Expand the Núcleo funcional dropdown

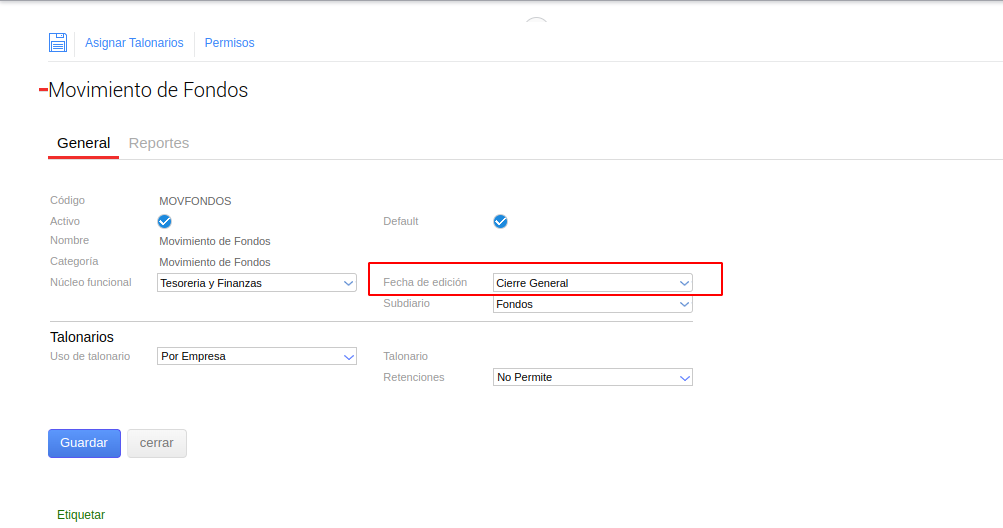pos(257,283)
